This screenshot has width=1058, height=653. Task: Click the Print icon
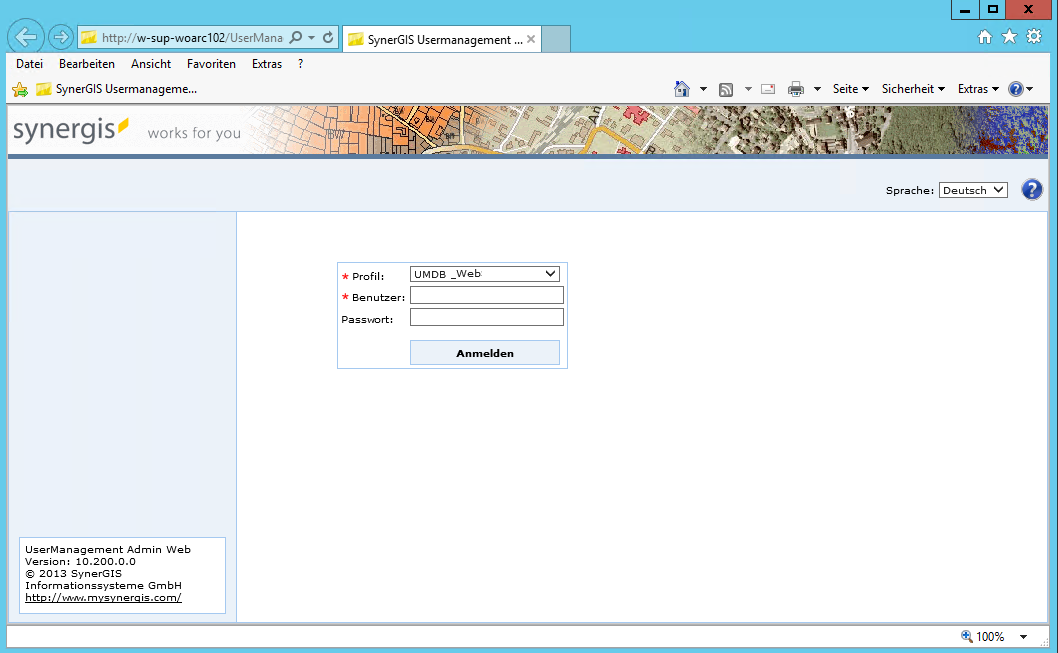tap(797, 88)
